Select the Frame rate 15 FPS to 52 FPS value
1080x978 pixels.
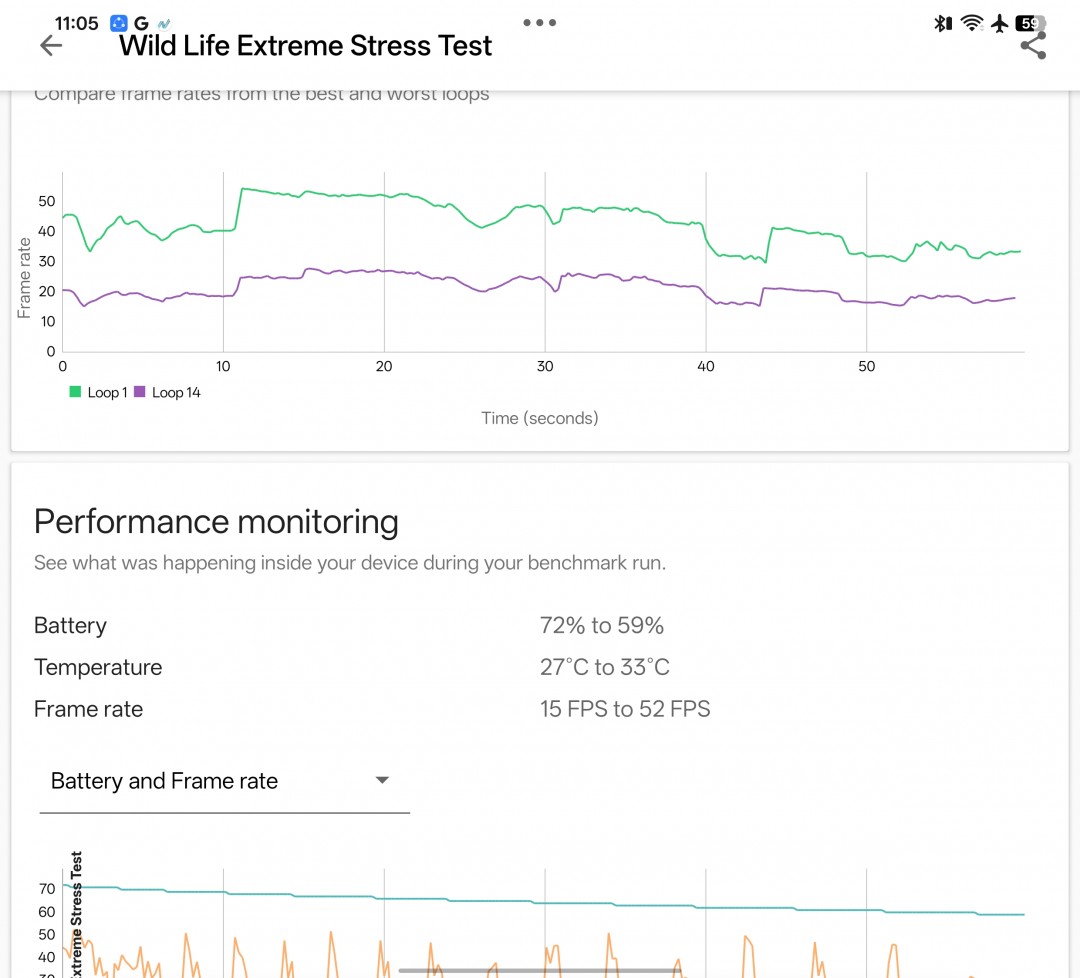pos(624,710)
